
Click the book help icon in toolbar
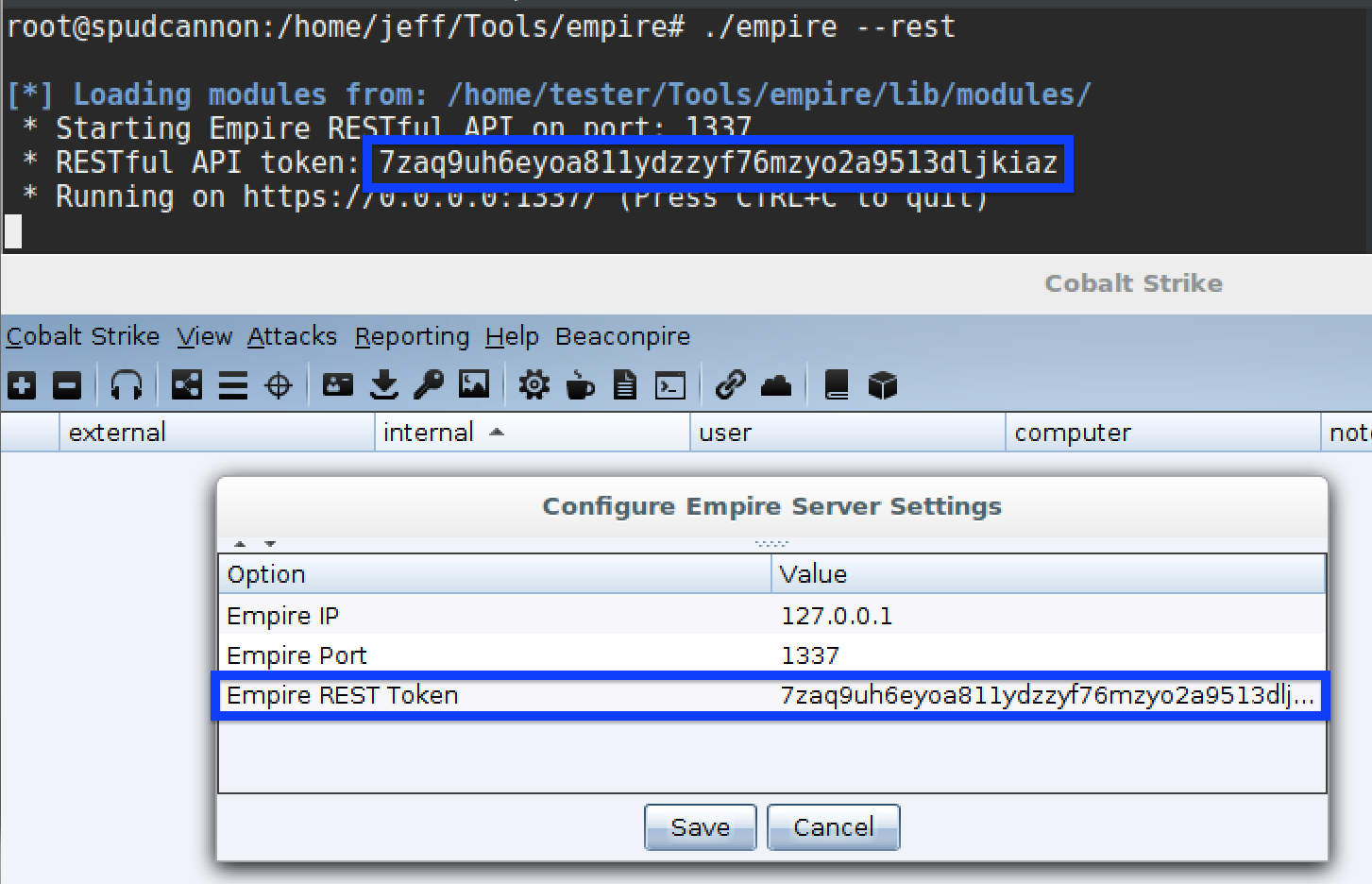click(x=837, y=385)
